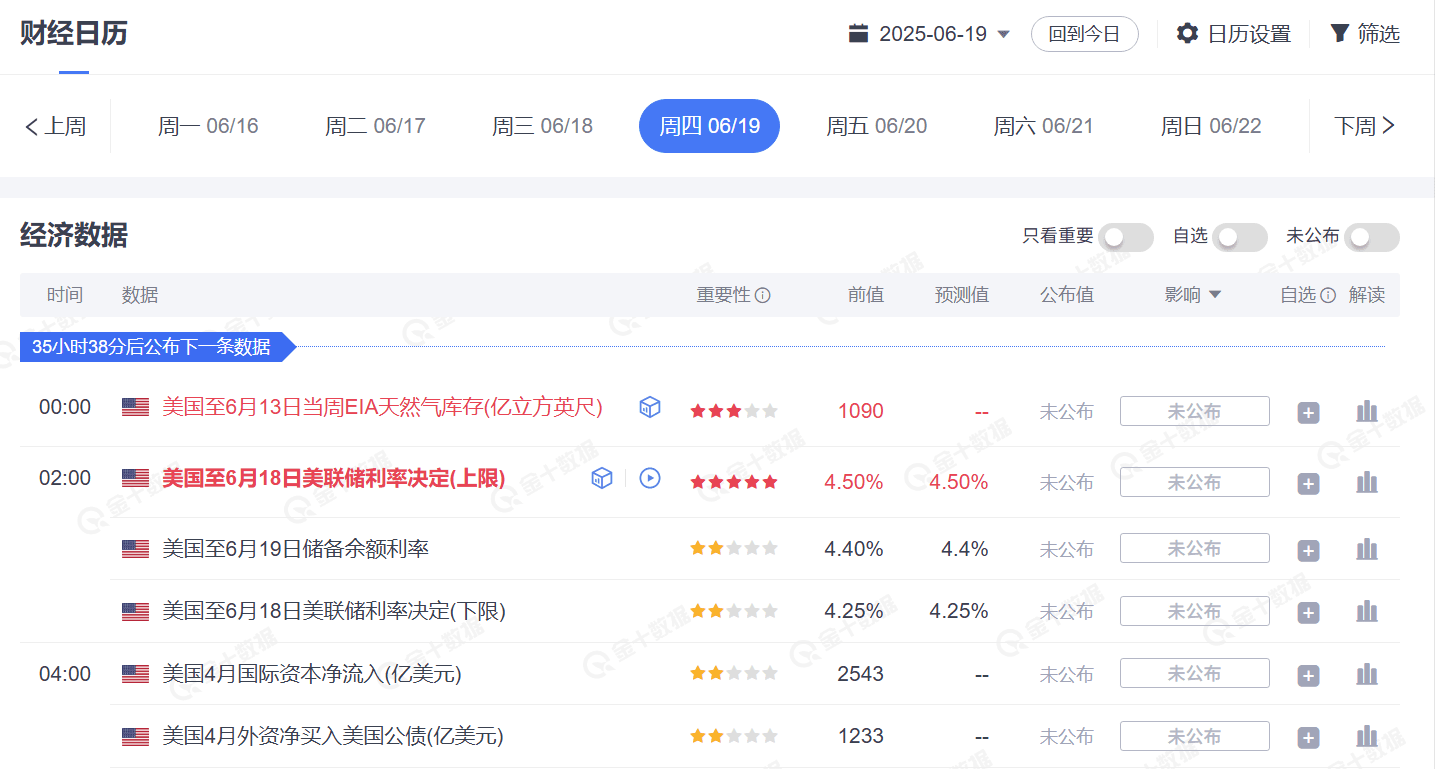Open 美国至6月13日当周EIA天然气库存 data link
Viewport: 1435px width, 769px height.
pos(382,407)
